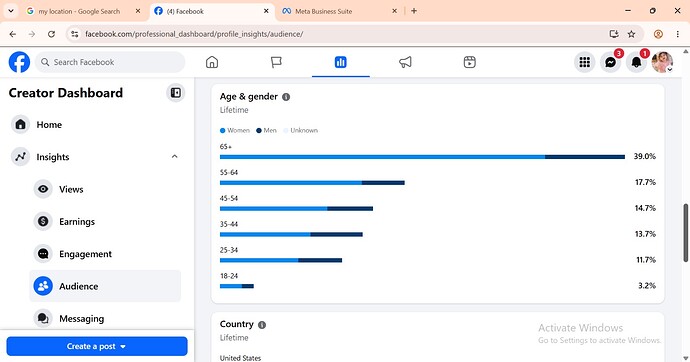This screenshot has width=690, height=362.
Task: Select Audience insights
Action: (x=105, y=286)
